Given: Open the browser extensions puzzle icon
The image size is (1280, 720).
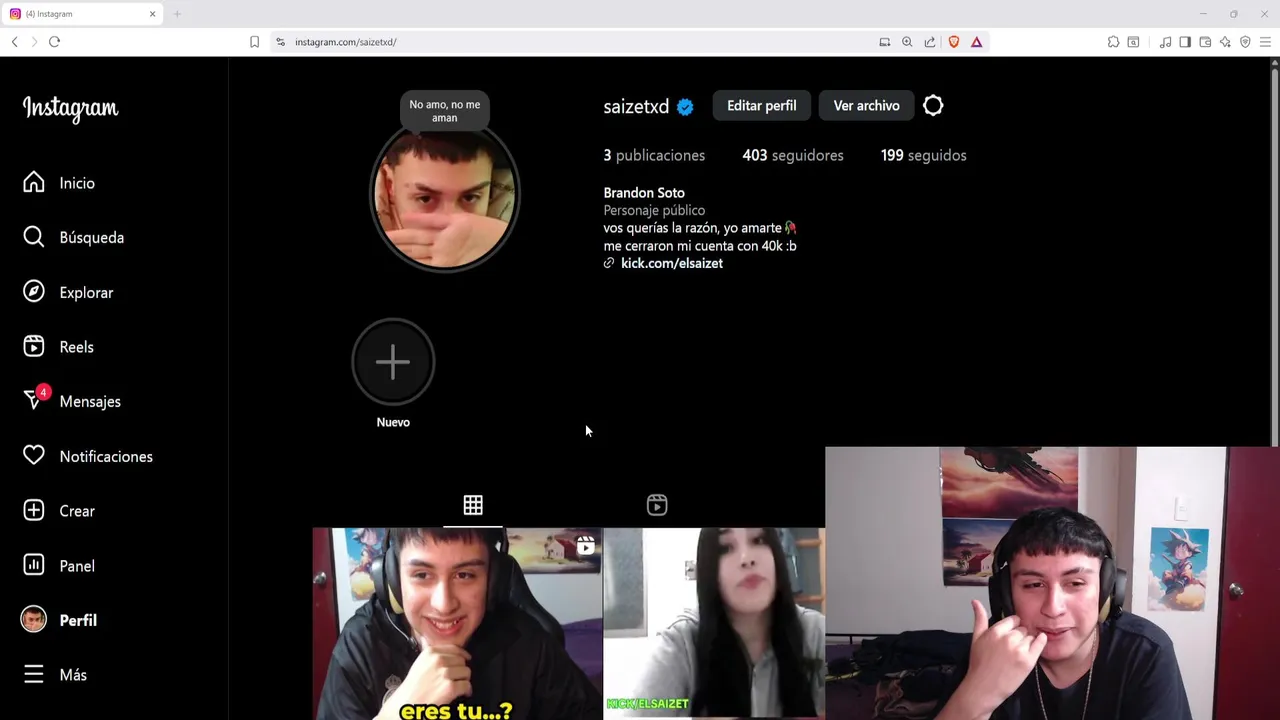Looking at the screenshot, I should tap(1113, 42).
